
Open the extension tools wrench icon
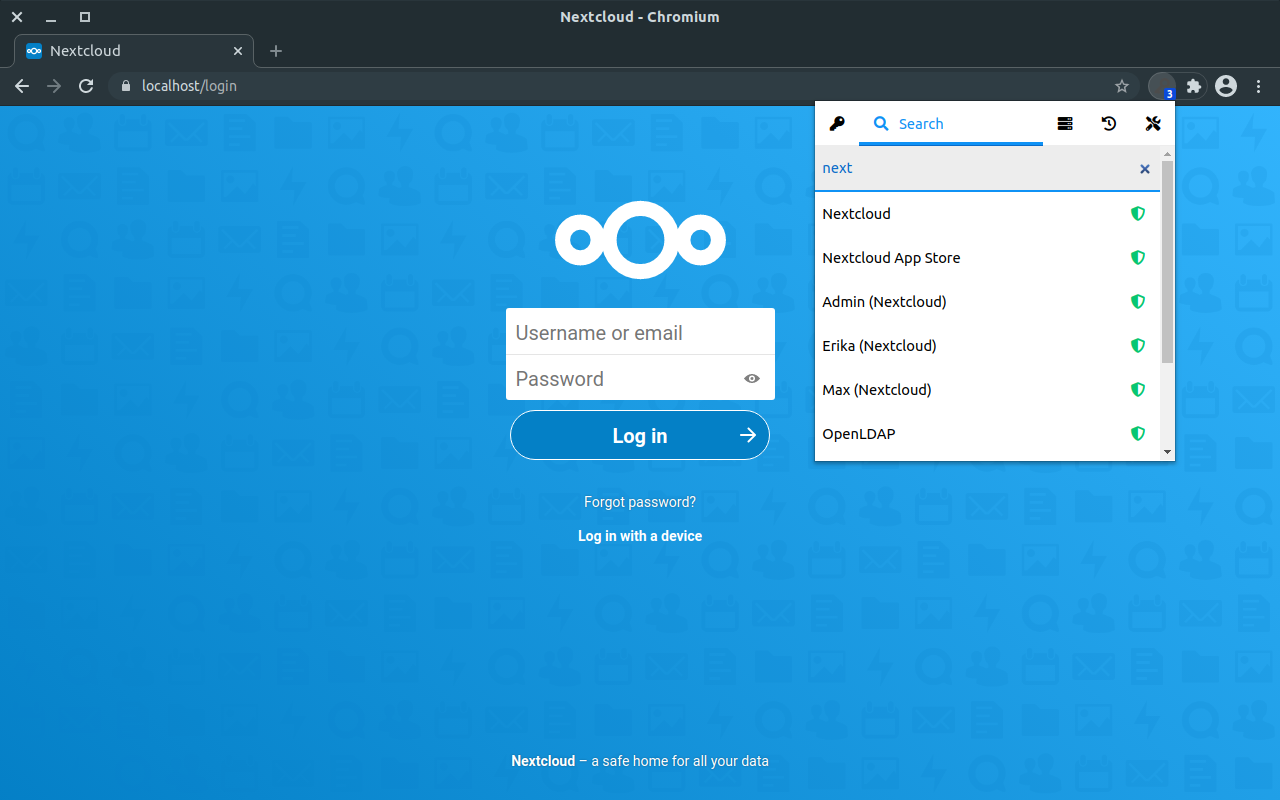click(1152, 123)
